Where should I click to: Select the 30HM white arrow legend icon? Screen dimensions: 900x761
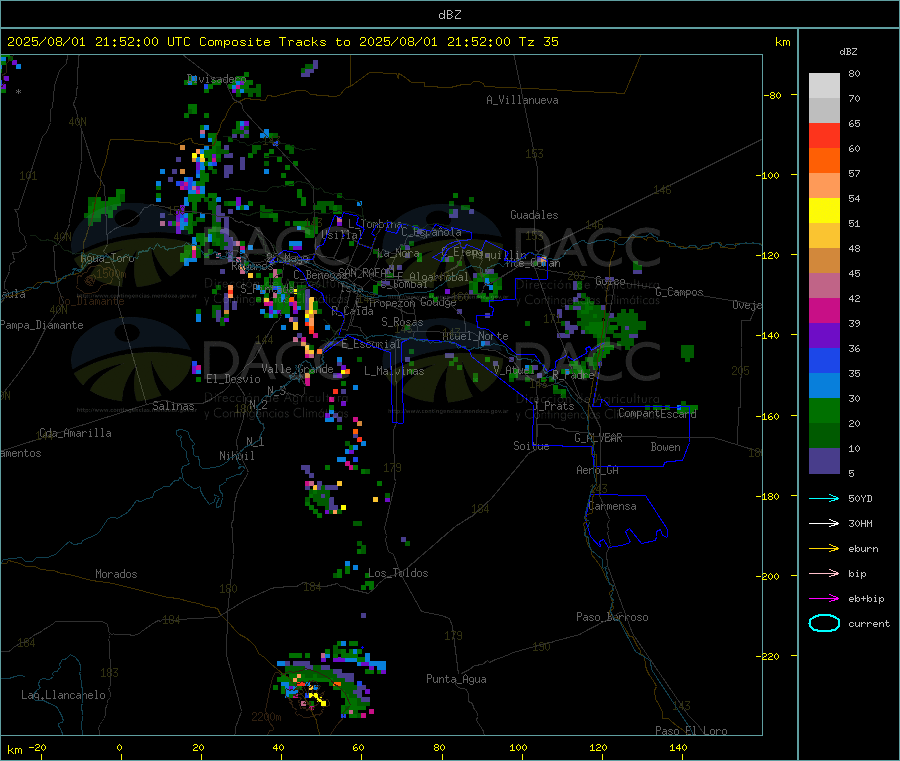(824, 523)
